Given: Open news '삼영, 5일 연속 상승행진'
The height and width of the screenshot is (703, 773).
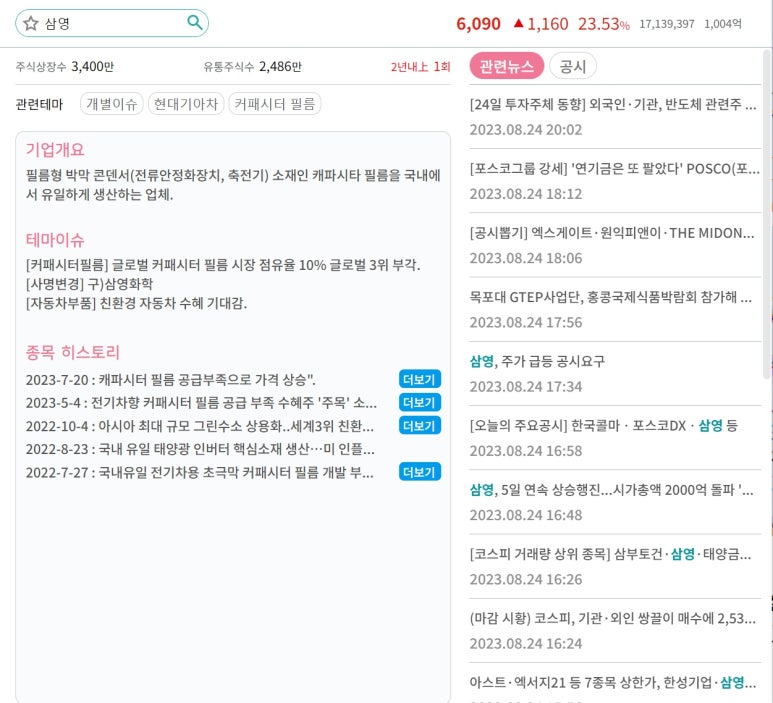Looking at the screenshot, I should click(611, 490).
